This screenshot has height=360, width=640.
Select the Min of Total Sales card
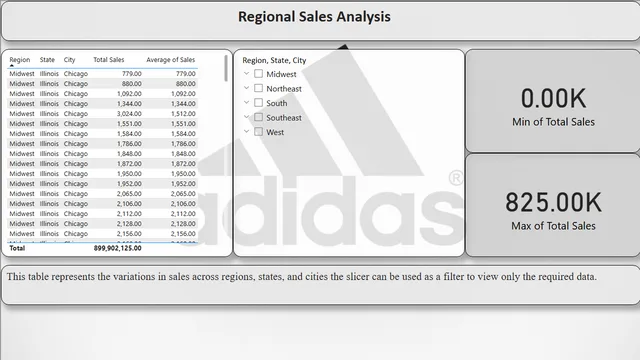(553, 101)
